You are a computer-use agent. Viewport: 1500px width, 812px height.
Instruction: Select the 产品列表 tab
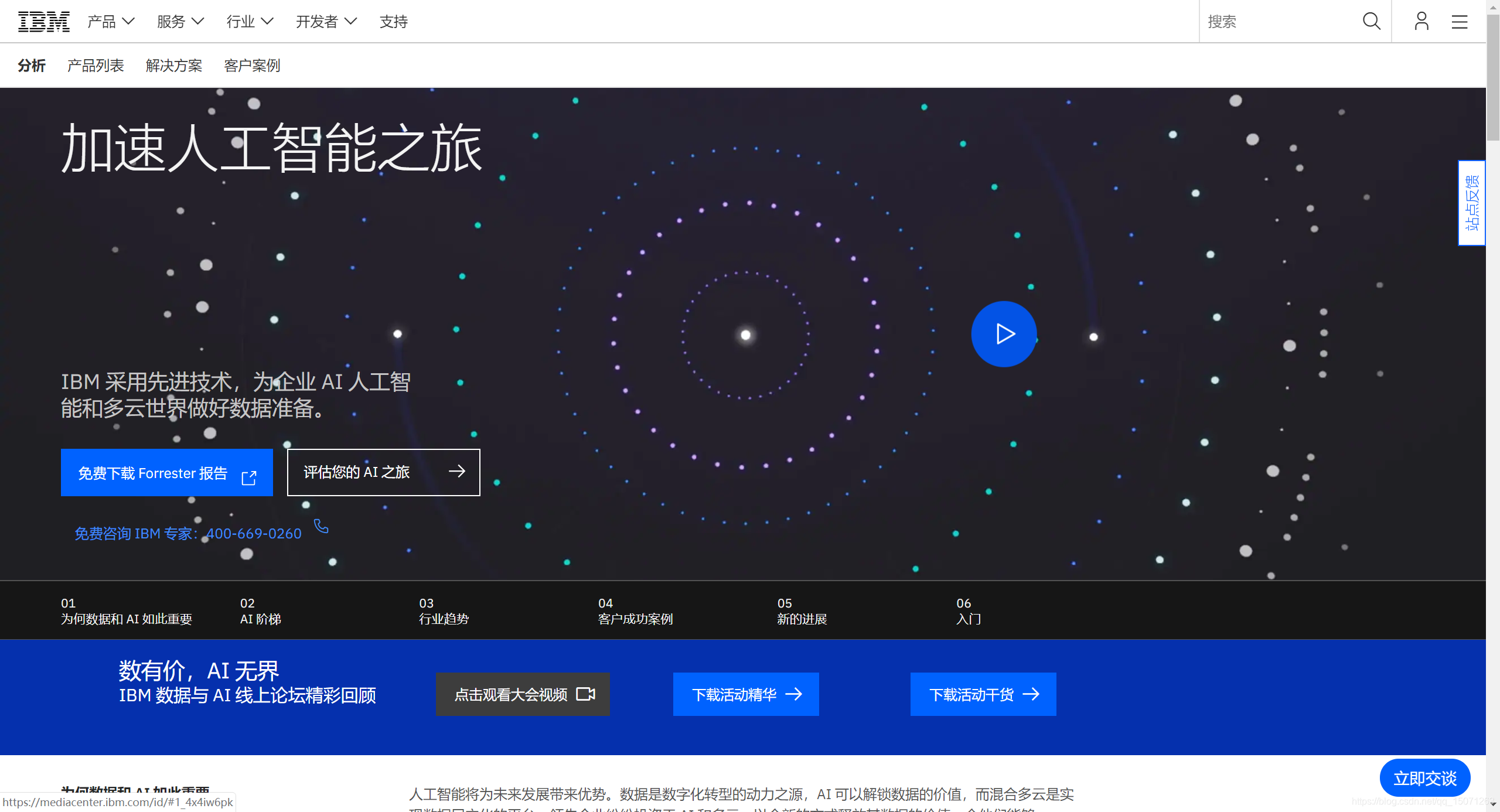[96, 65]
